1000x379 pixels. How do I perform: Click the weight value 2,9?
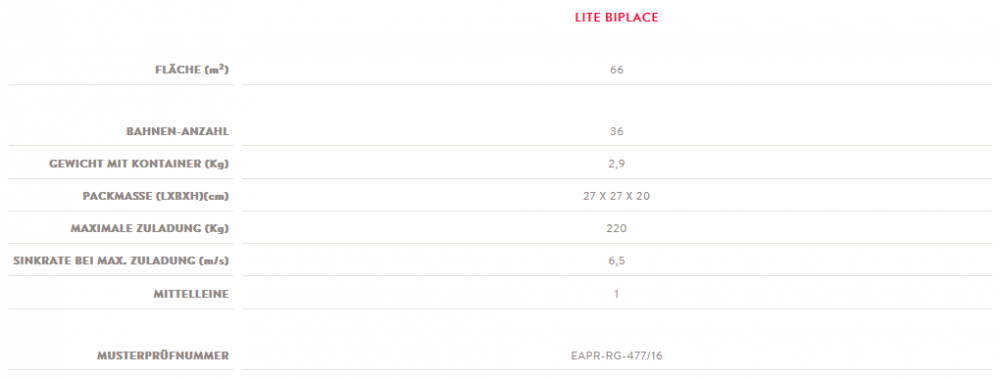coord(616,164)
